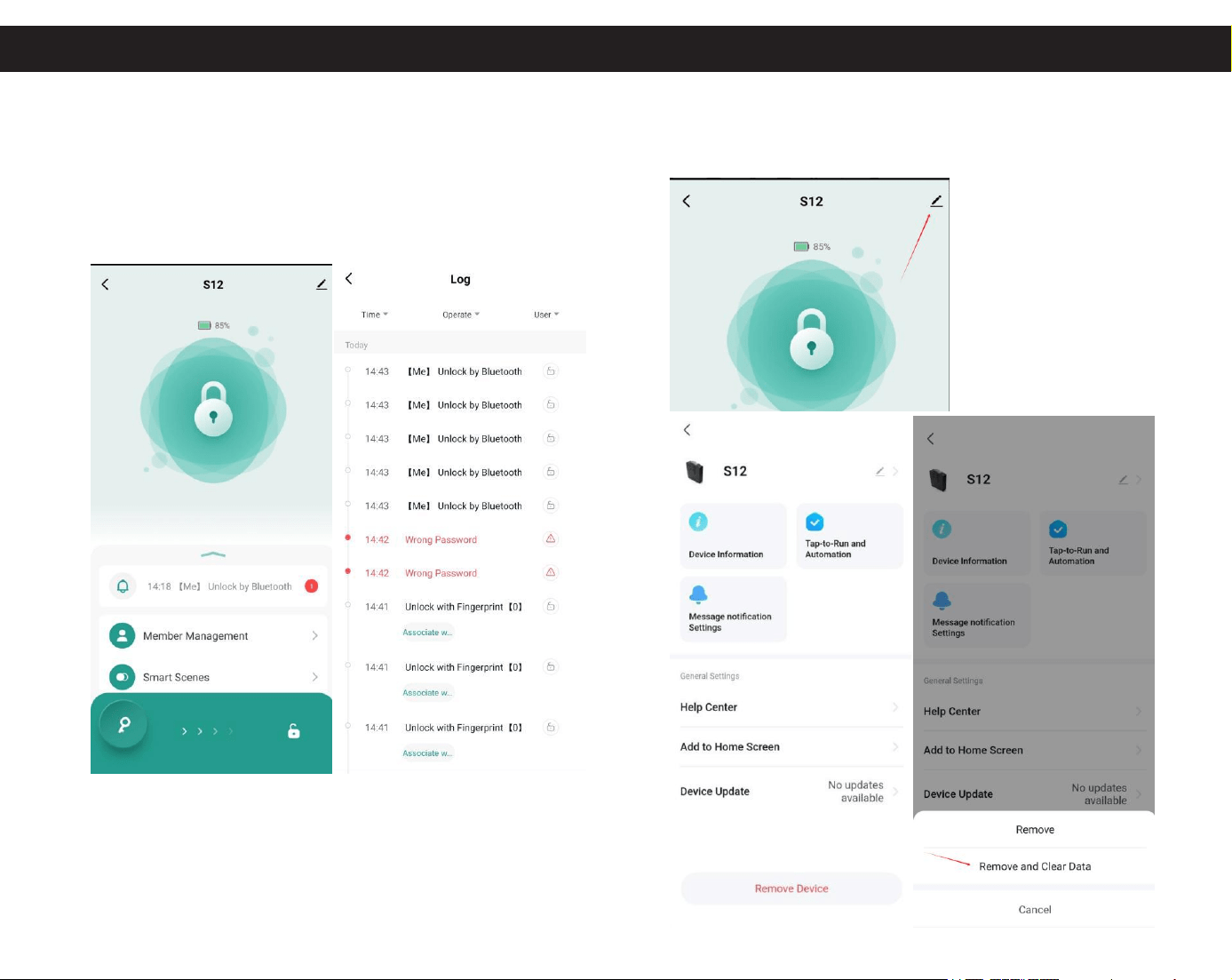Open the User filter dropdown

[546, 315]
